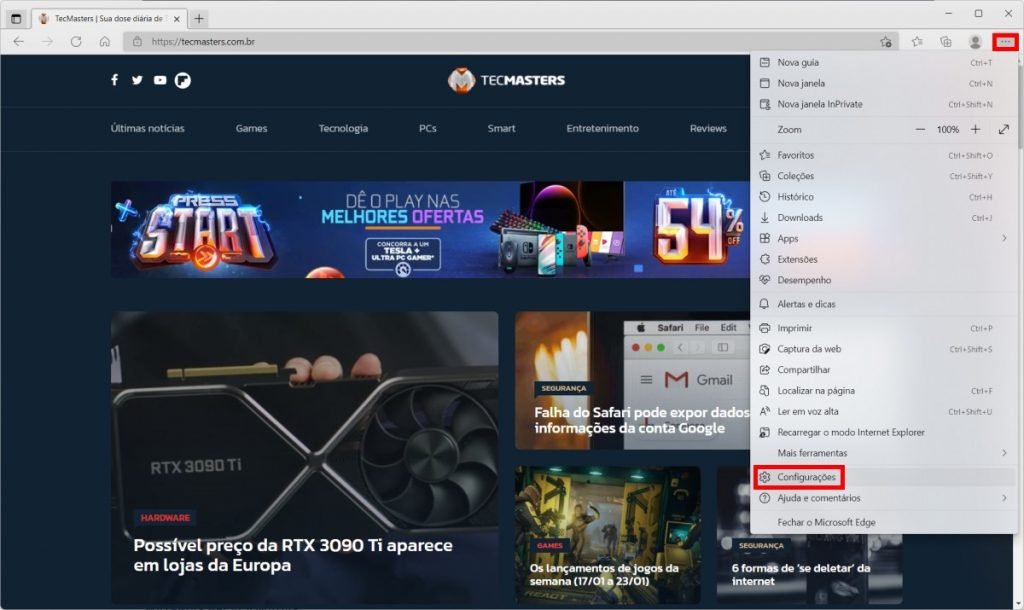Image resolution: width=1024 pixels, height=610 pixels.
Task: Add page to favorites with the star icon
Action: (x=884, y=41)
